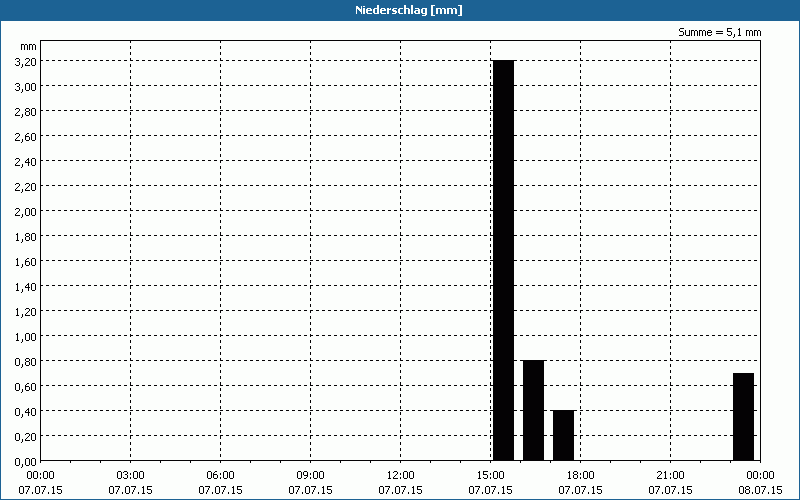Screen dimensions: 800x500
Task: Click the 0,70 mm bar near midnight
Action: (x=743, y=417)
